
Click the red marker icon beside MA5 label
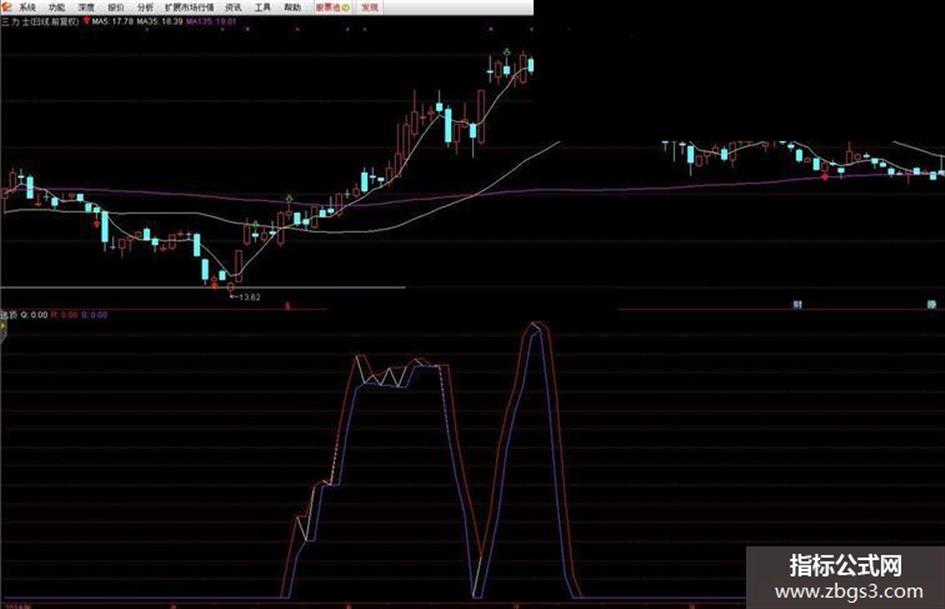86,21
